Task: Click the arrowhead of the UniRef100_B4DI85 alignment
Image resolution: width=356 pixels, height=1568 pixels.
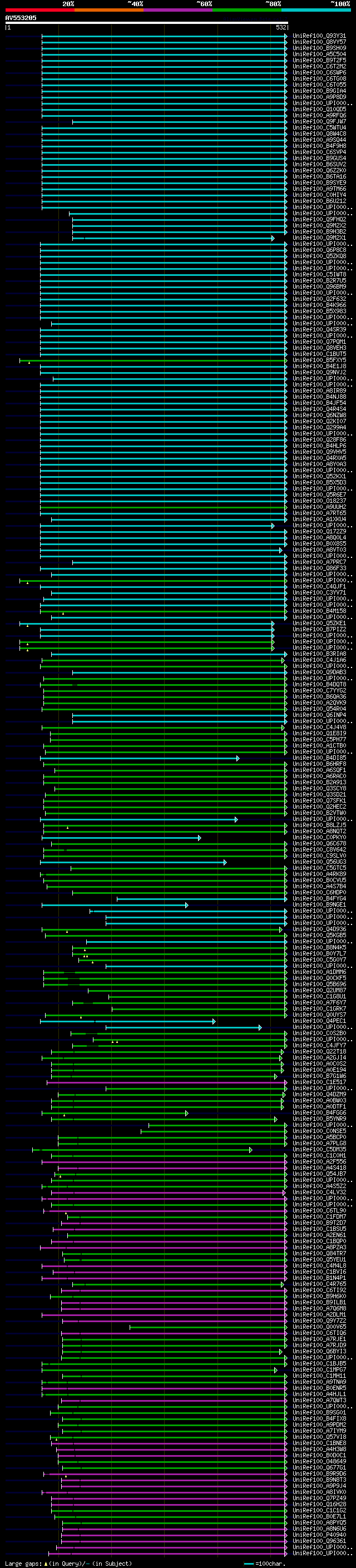Action: (x=238, y=758)
